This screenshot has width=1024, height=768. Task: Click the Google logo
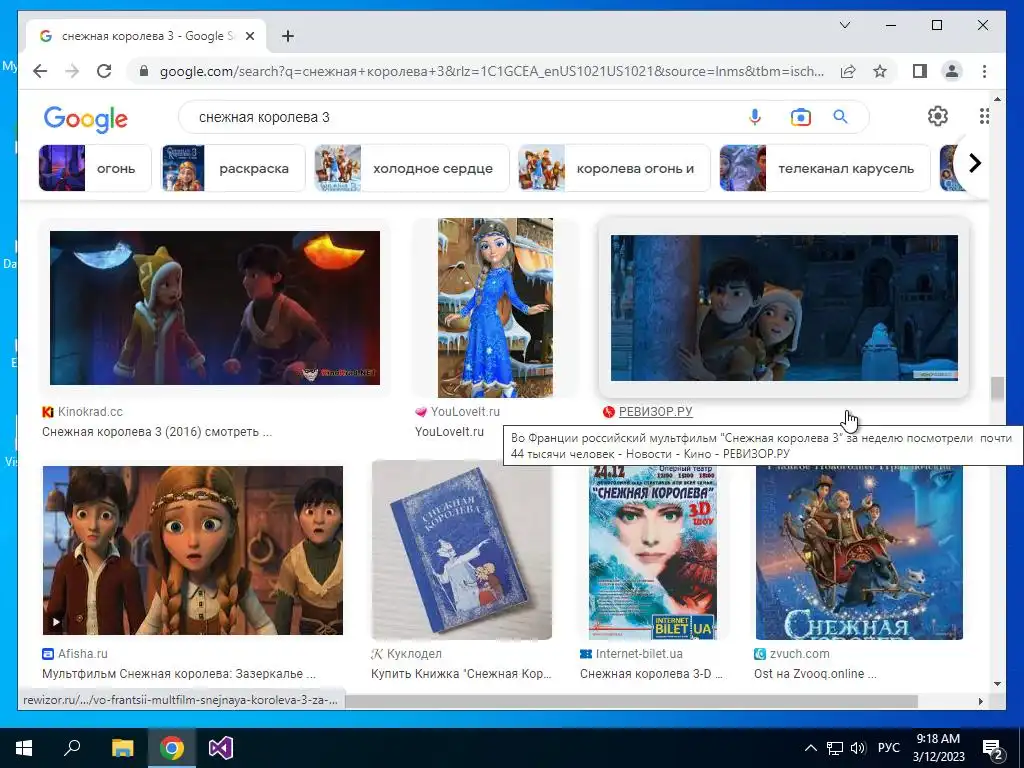[x=86, y=119]
